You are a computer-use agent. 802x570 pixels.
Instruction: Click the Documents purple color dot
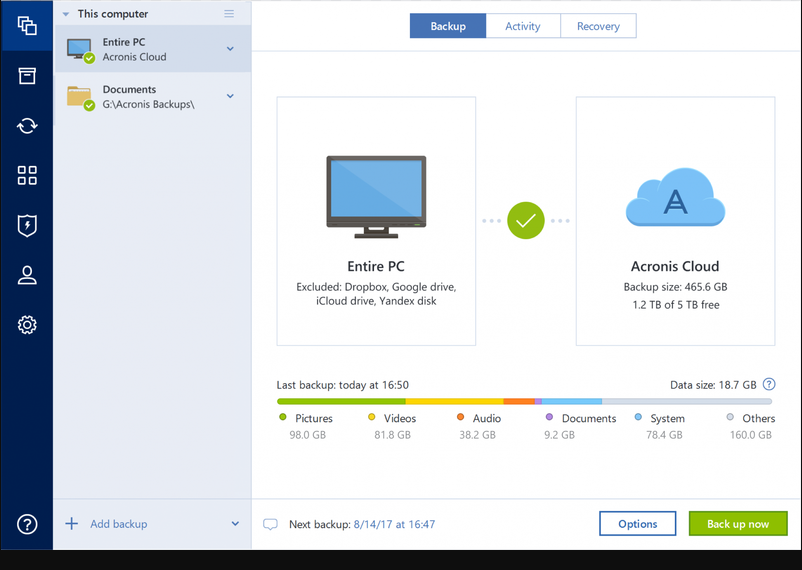[549, 417]
